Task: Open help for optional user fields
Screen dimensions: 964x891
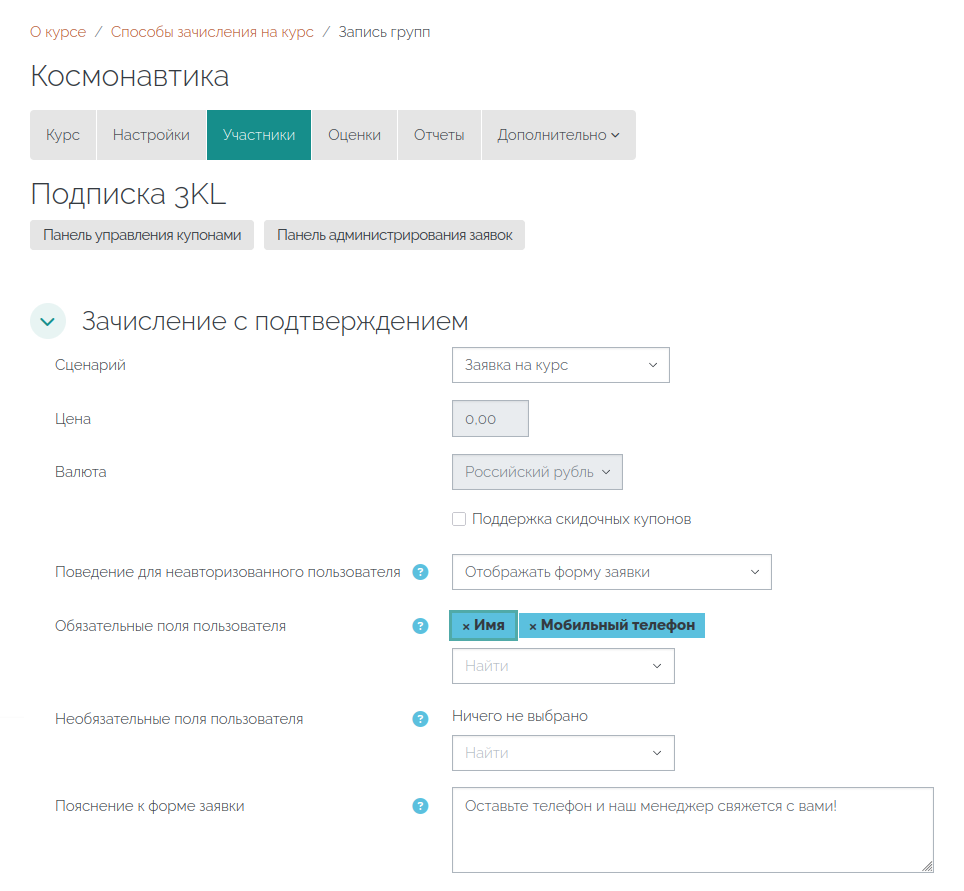Action: coord(420,719)
